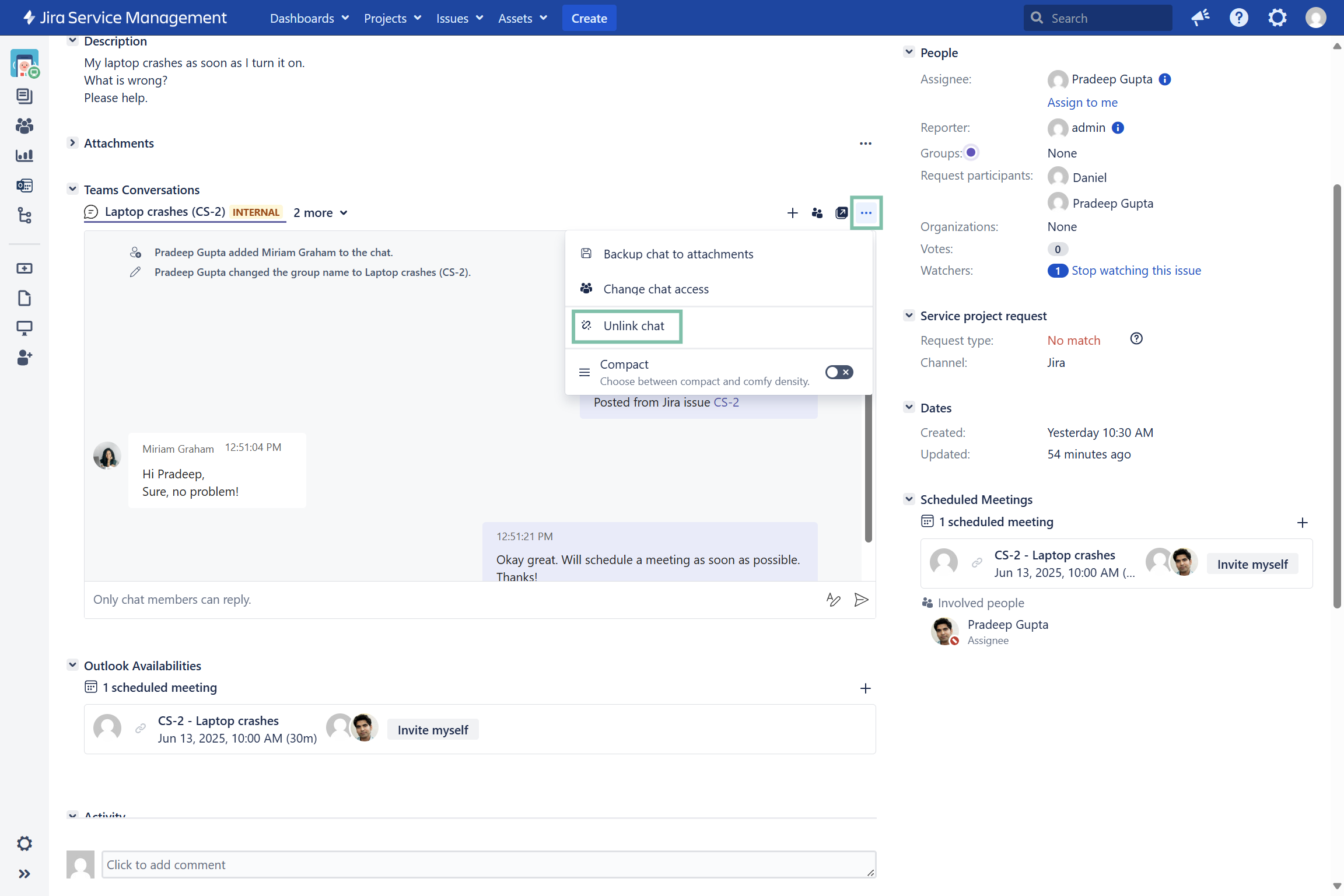This screenshot has height=896, width=1344.
Task: Open chat in Teams external link icon
Action: click(841, 213)
